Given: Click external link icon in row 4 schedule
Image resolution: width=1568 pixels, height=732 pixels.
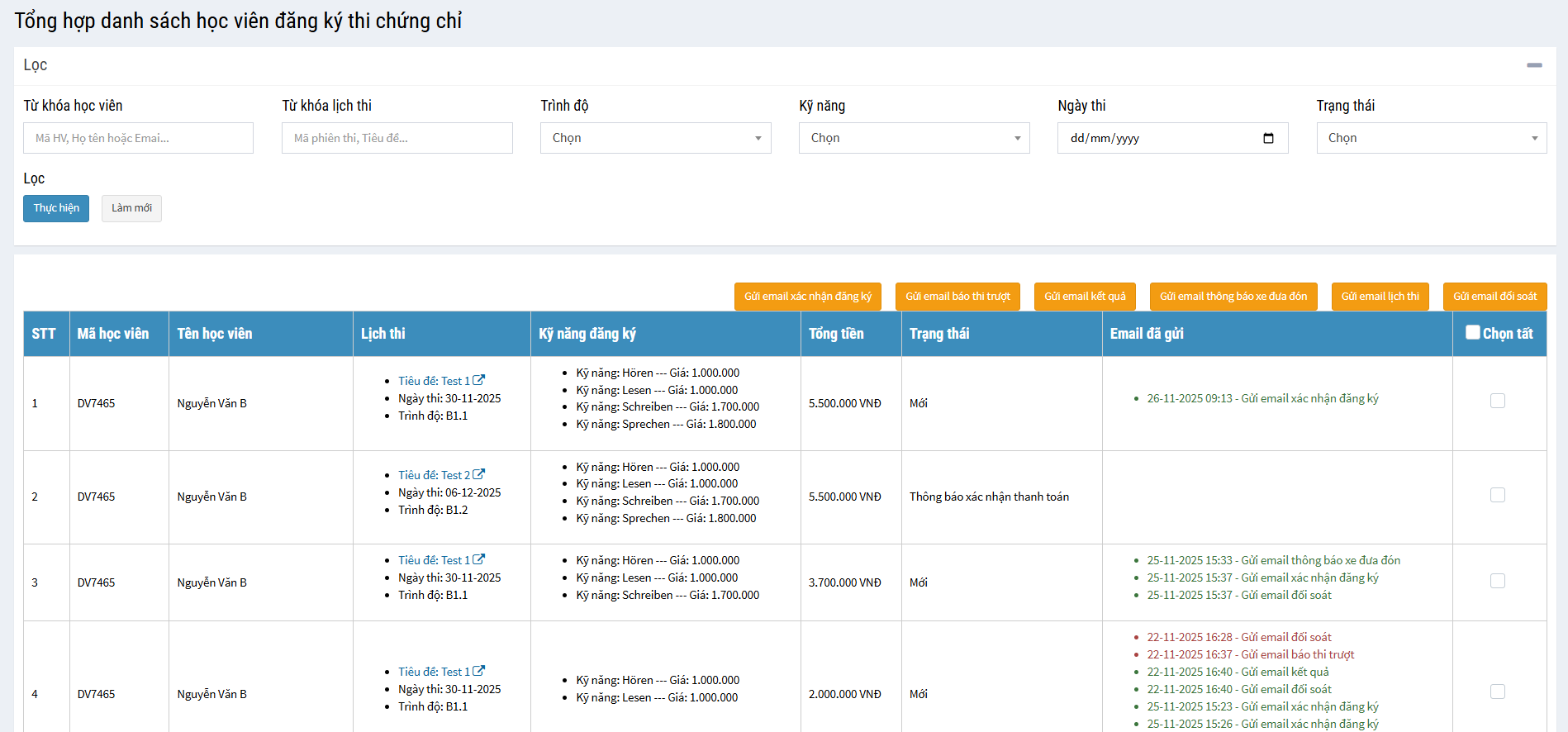Looking at the screenshot, I should [479, 672].
